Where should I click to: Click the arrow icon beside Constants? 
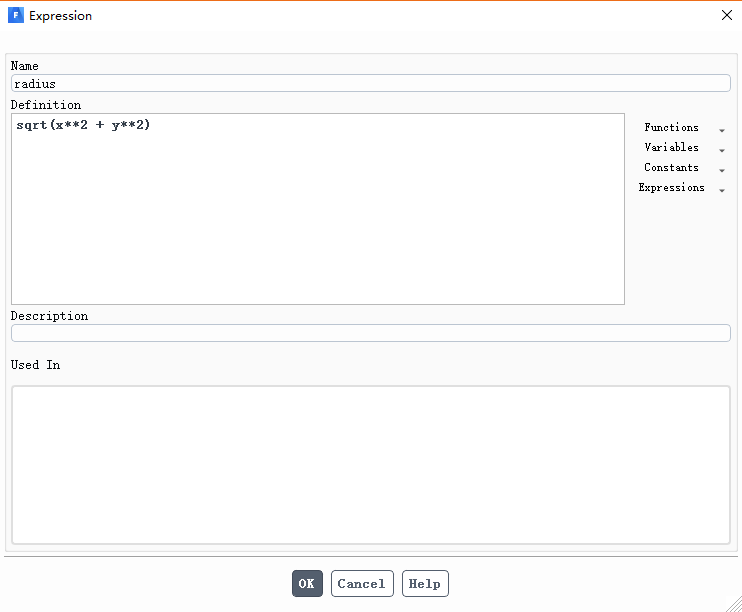tap(722, 170)
